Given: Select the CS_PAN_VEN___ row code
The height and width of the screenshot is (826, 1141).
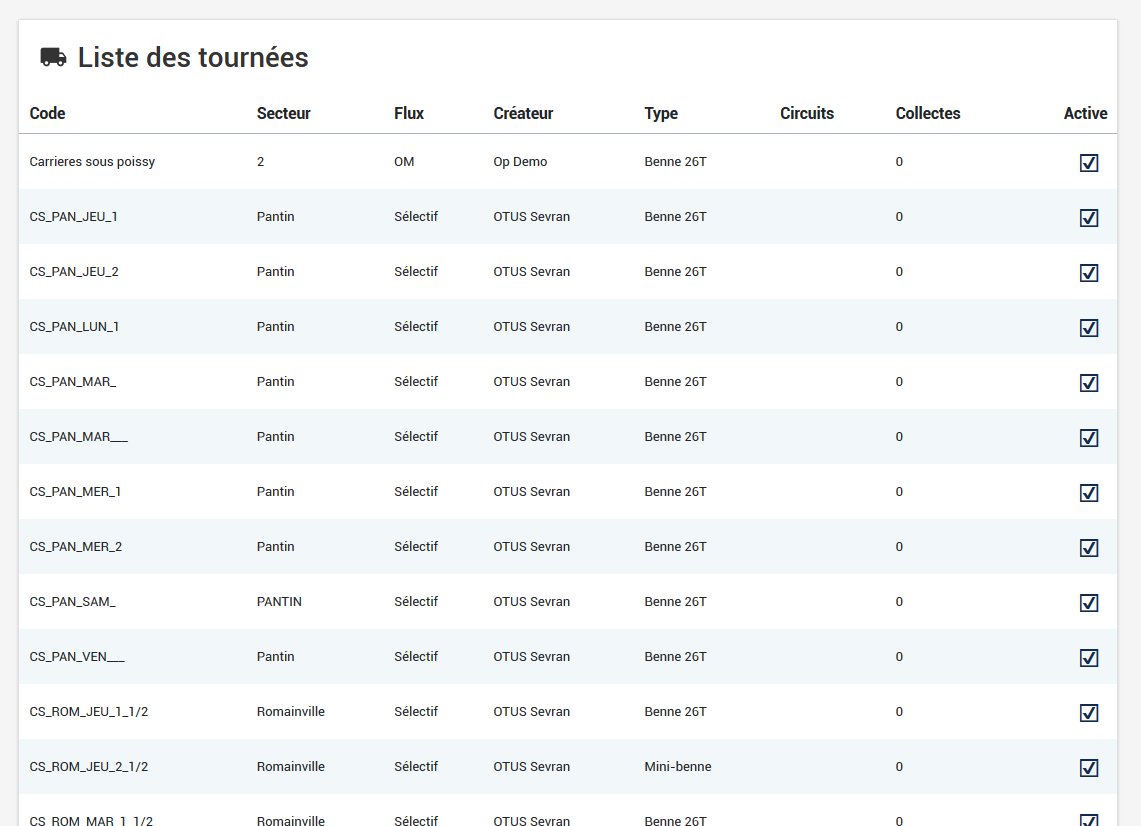Looking at the screenshot, I should pyautogui.click(x=77, y=657).
